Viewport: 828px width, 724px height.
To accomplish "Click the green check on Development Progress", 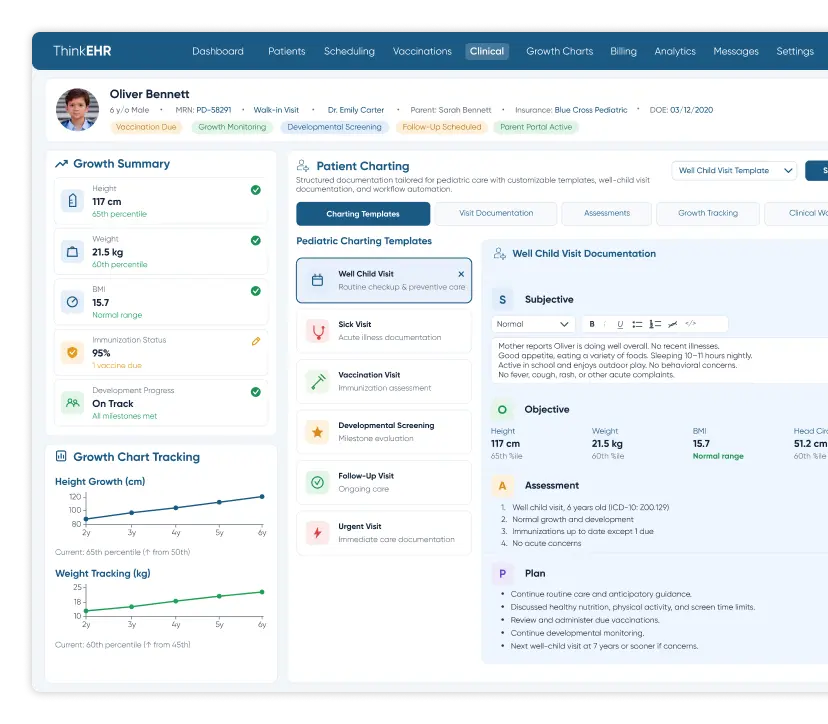I will [256, 392].
